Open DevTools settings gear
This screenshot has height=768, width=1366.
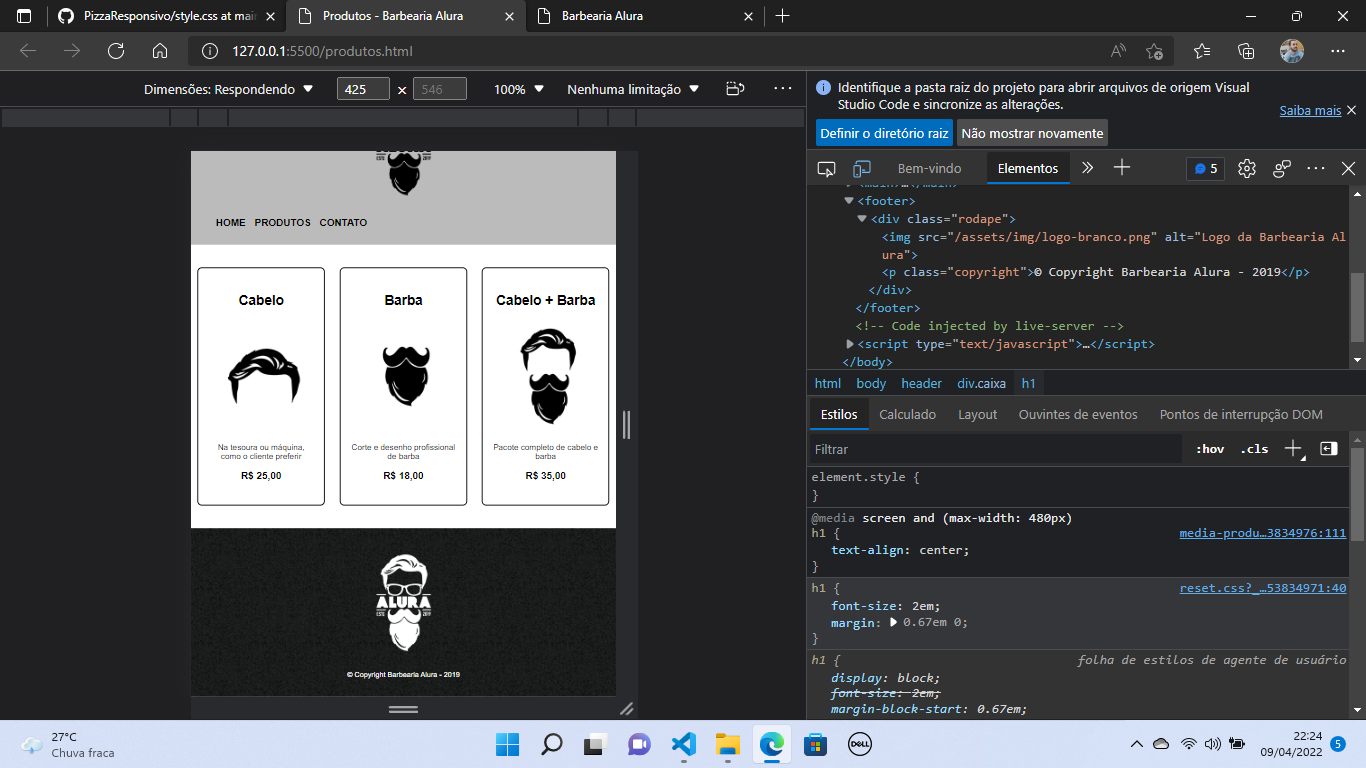pyautogui.click(x=1246, y=168)
